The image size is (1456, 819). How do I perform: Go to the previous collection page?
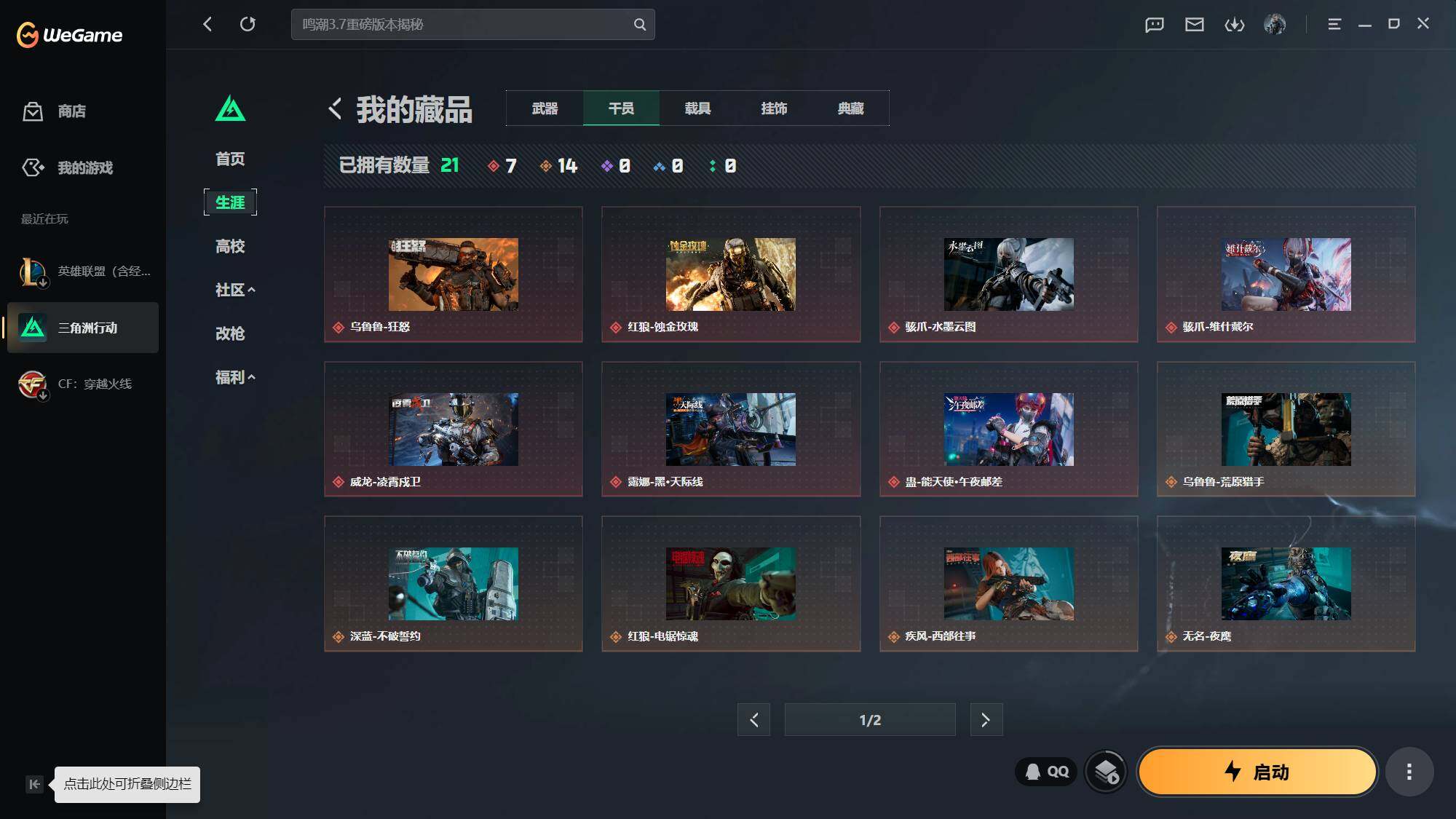(753, 720)
